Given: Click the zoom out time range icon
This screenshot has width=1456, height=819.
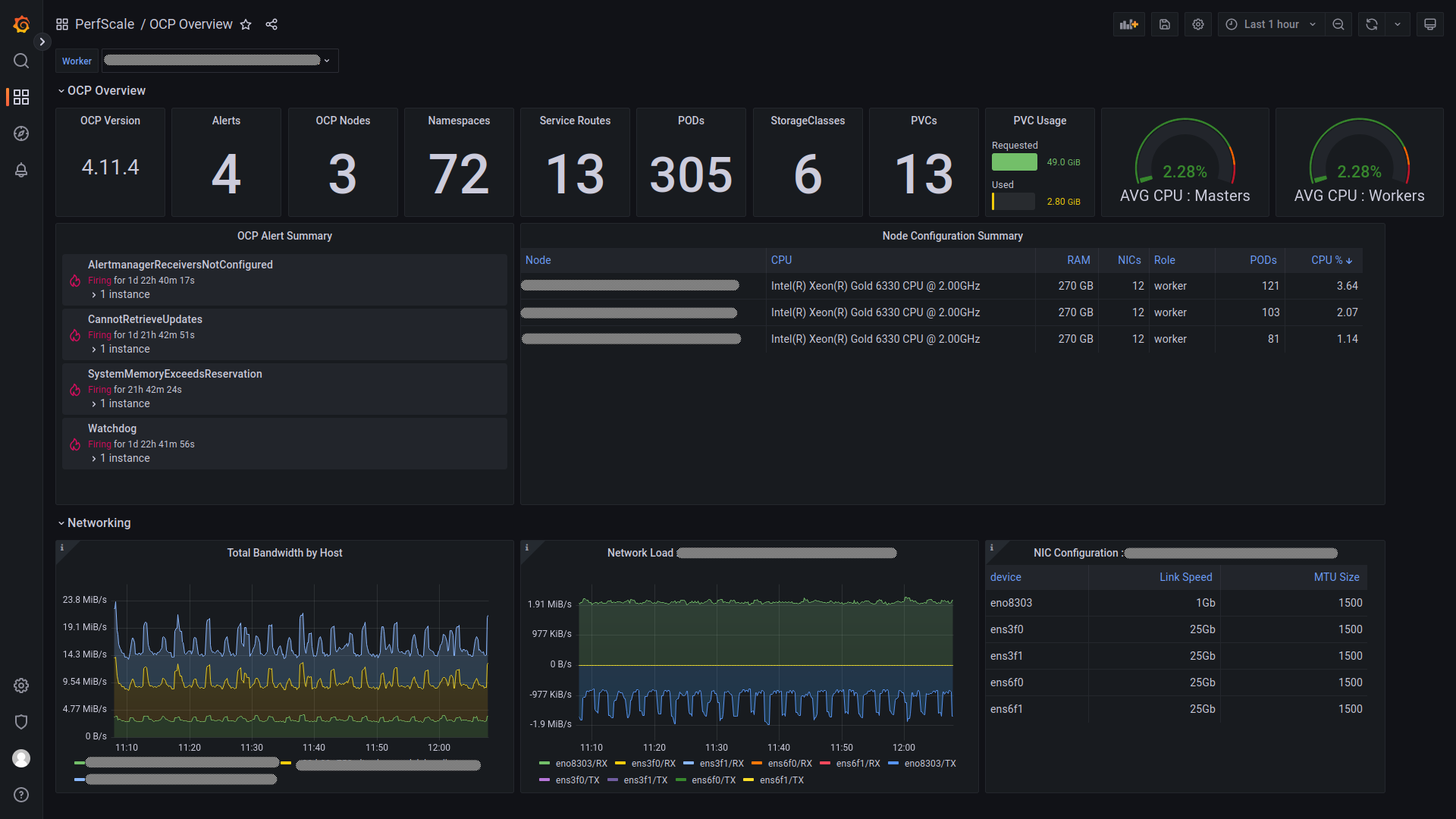Looking at the screenshot, I should 1338,24.
